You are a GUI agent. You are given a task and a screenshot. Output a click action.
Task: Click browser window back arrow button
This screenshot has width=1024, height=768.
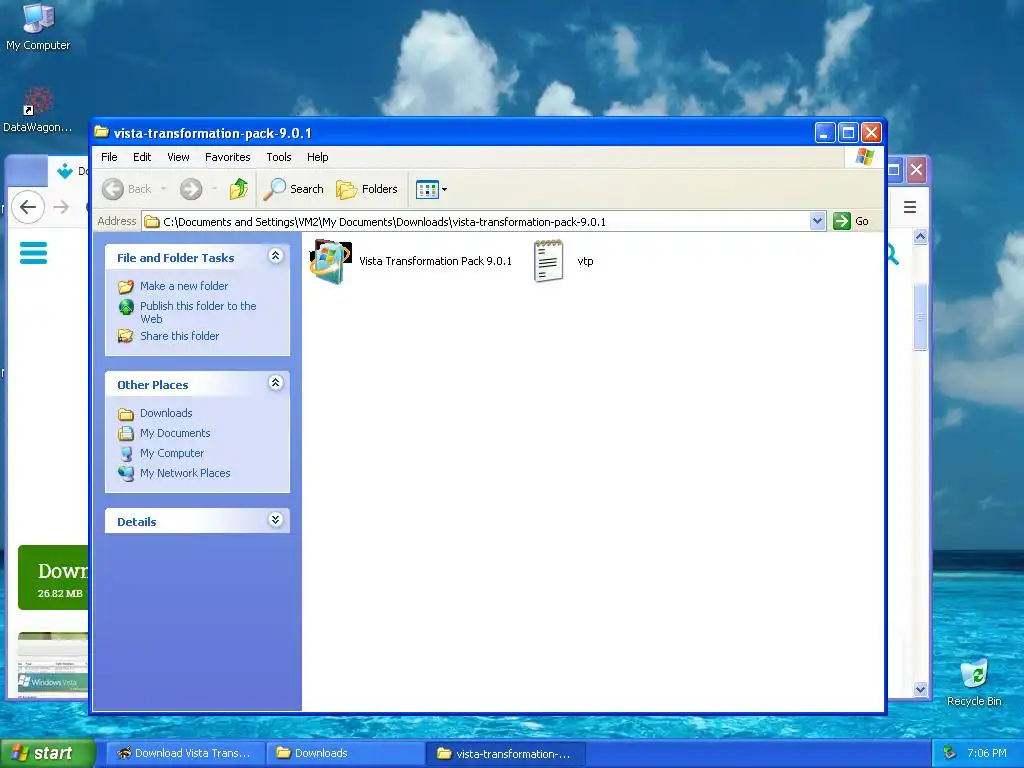[x=28, y=207]
